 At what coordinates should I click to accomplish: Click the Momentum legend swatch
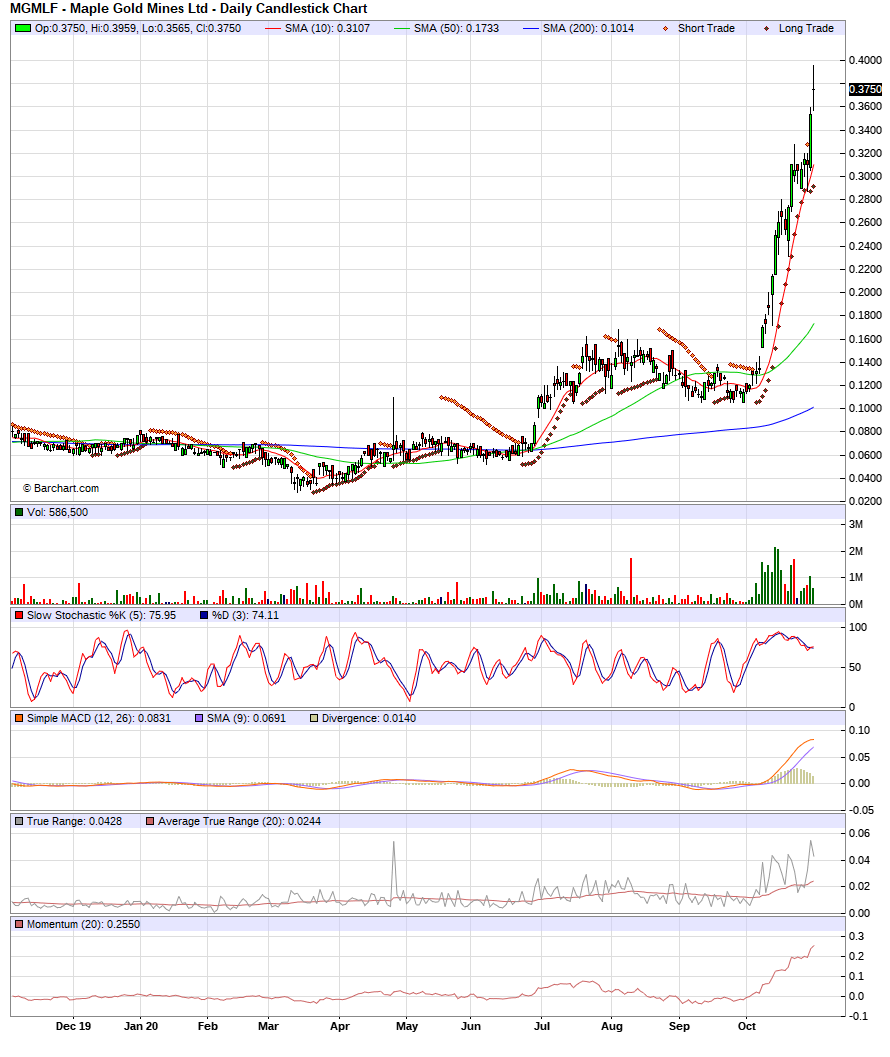tap(19, 925)
